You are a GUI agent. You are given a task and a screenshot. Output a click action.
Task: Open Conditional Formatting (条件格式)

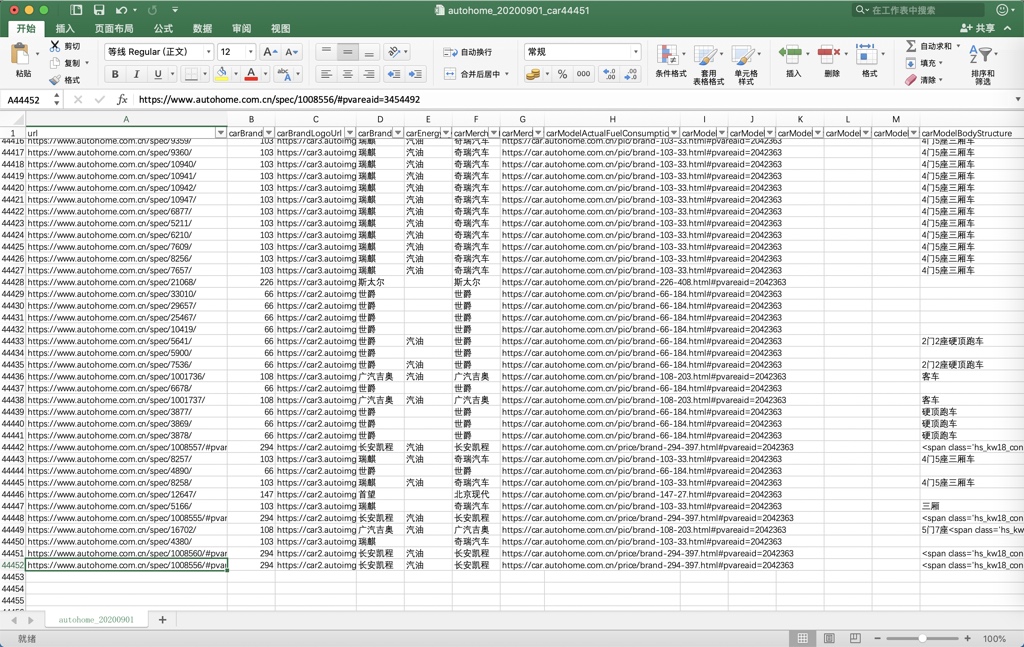(x=671, y=62)
